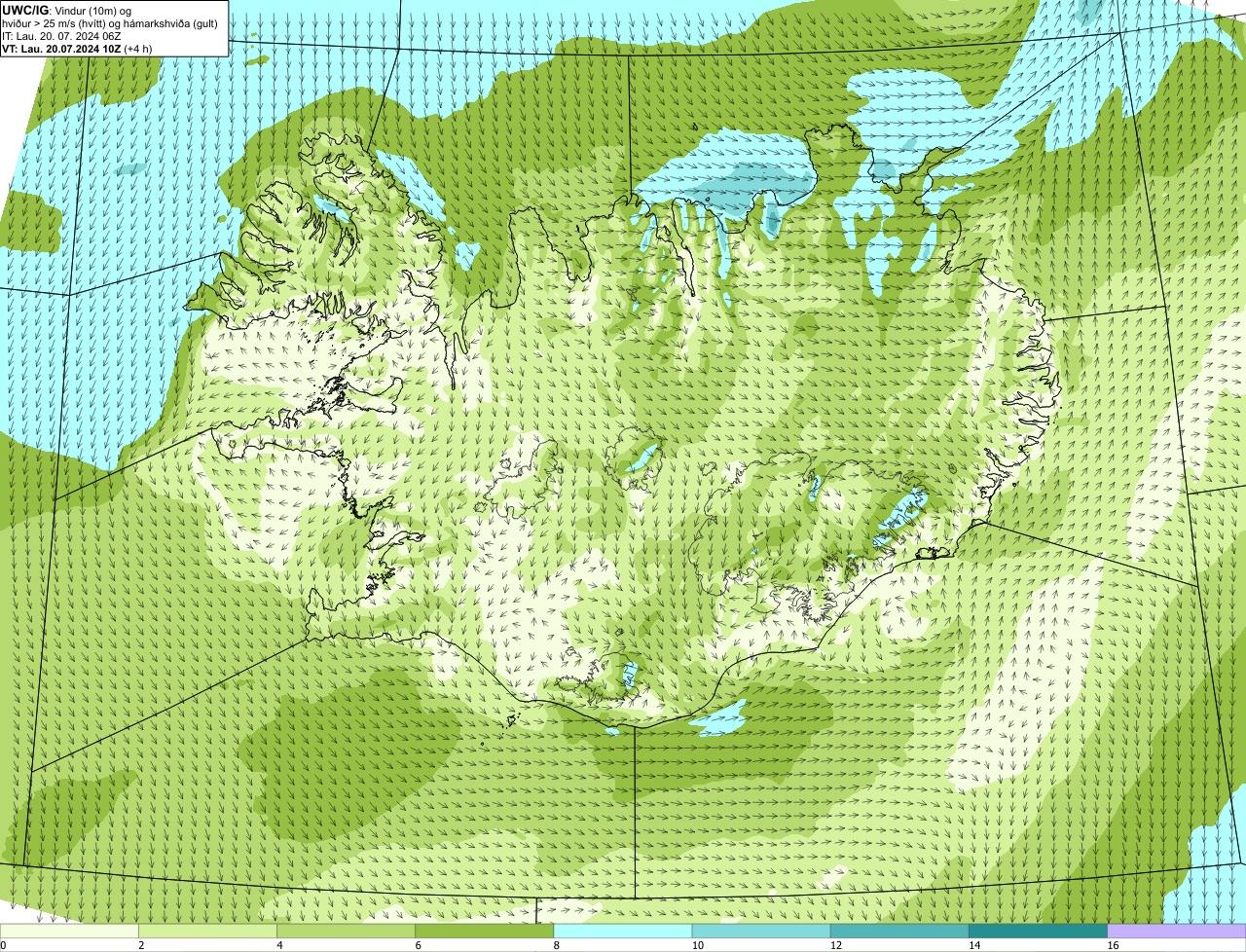Click the legend value label 12

coord(835,945)
